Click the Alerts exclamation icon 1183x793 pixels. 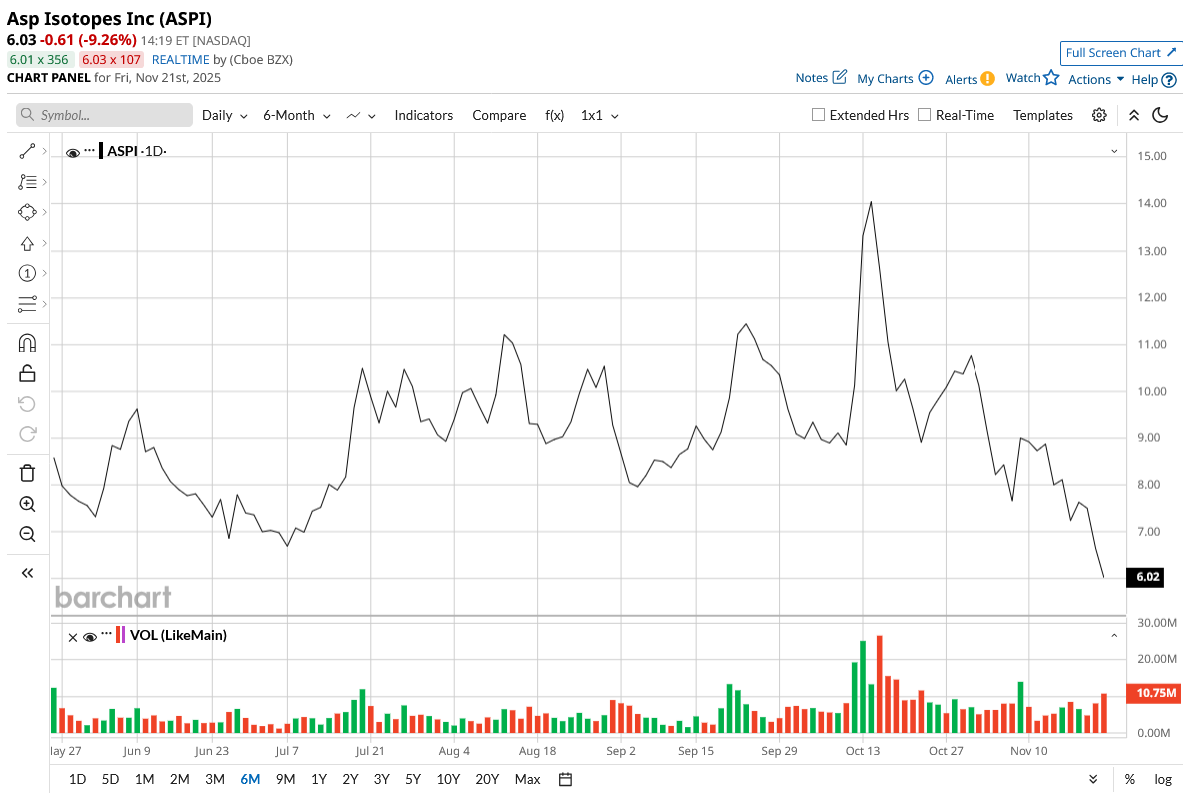(988, 78)
